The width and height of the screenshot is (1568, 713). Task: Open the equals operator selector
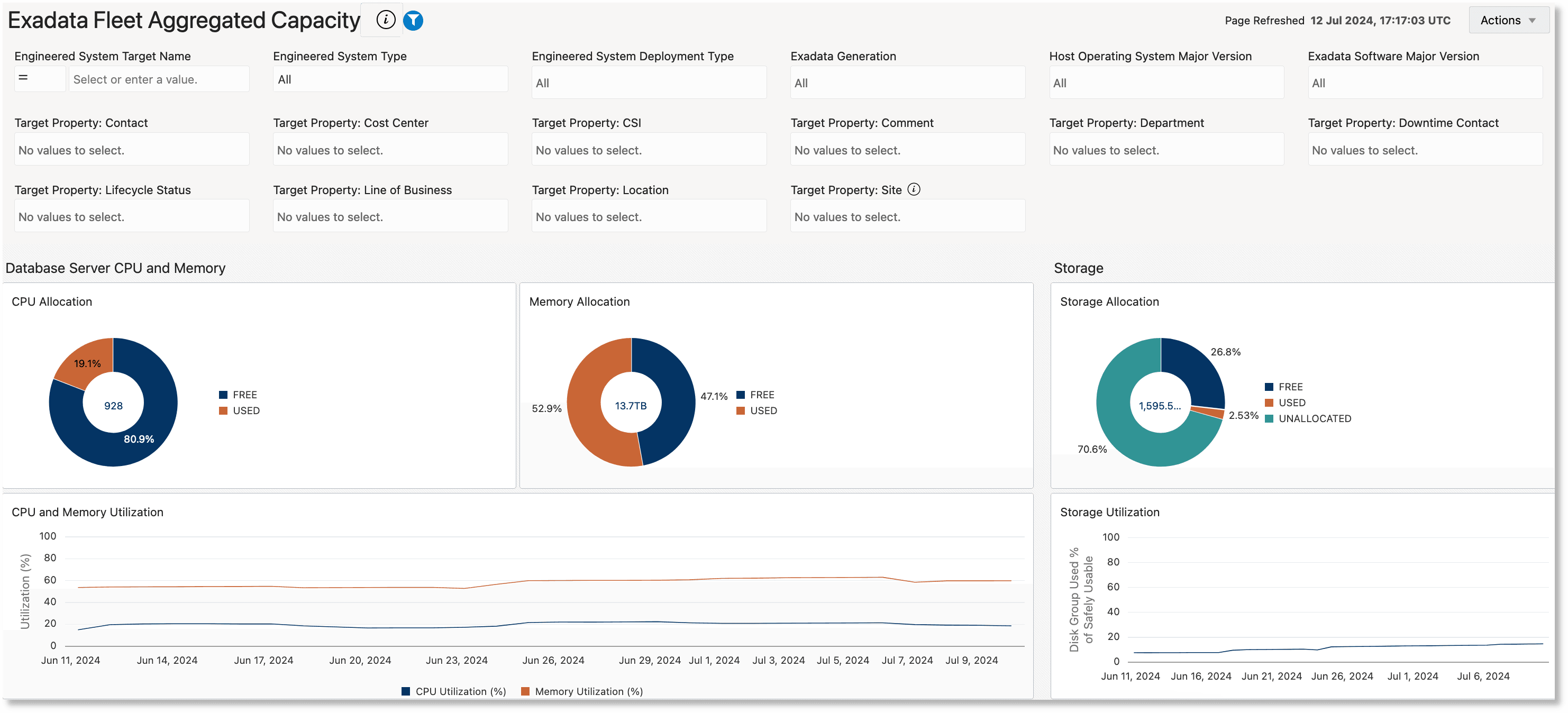point(39,79)
